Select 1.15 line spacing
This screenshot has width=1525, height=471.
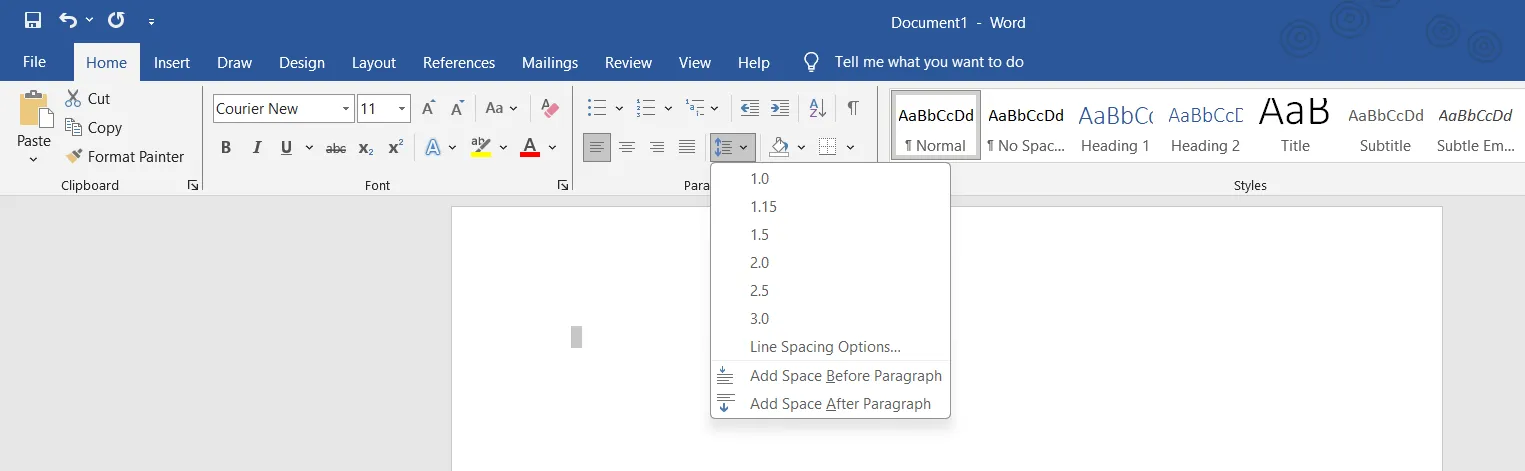[830, 206]
